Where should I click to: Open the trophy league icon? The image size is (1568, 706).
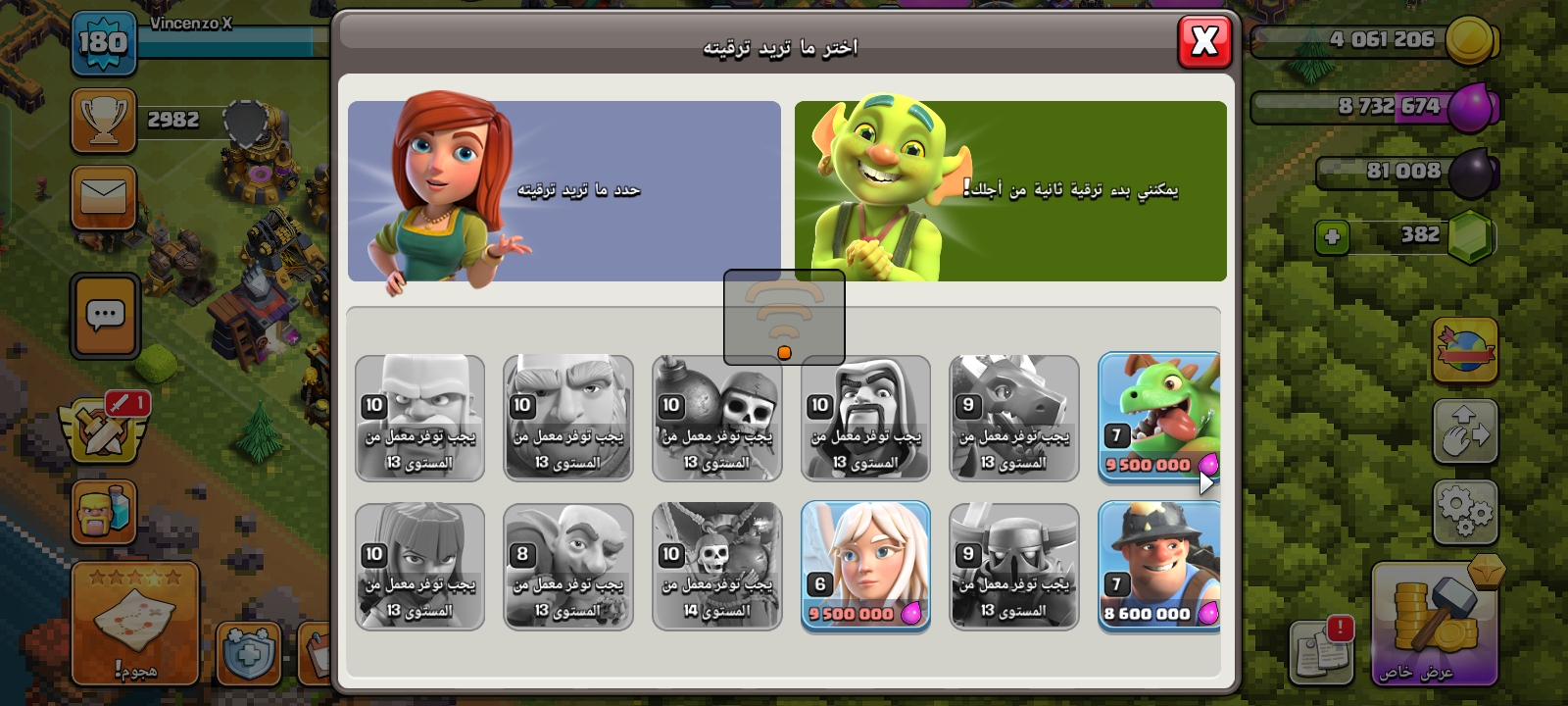[x=103, y=120]
